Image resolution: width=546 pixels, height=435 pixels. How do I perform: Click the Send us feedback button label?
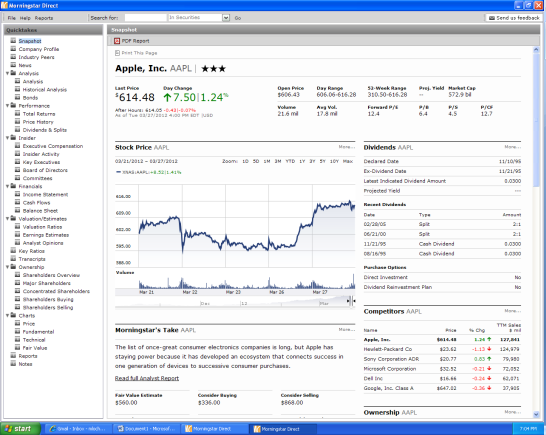pos(518,18)
